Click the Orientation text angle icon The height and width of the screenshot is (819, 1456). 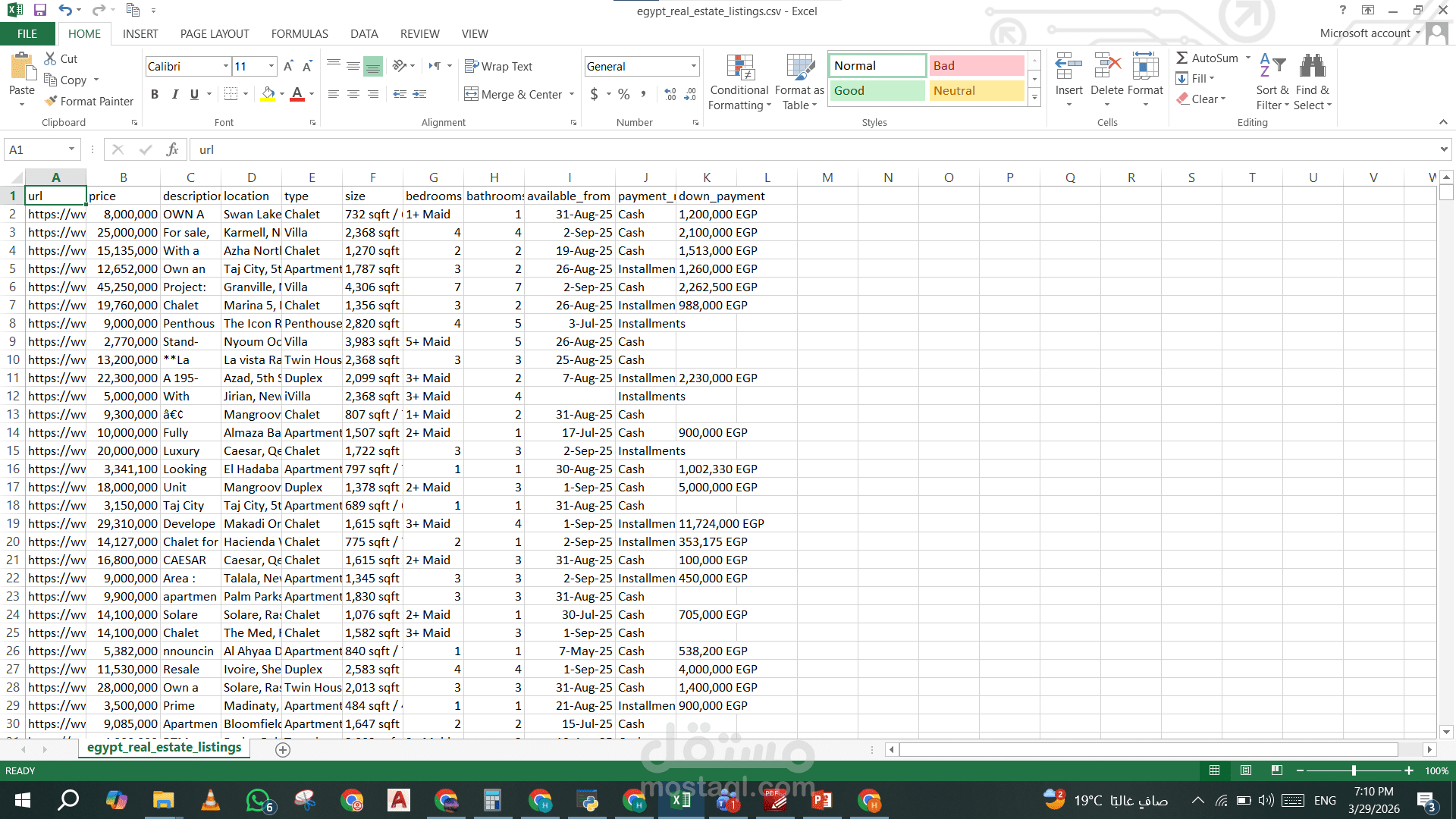coord(400,66)
